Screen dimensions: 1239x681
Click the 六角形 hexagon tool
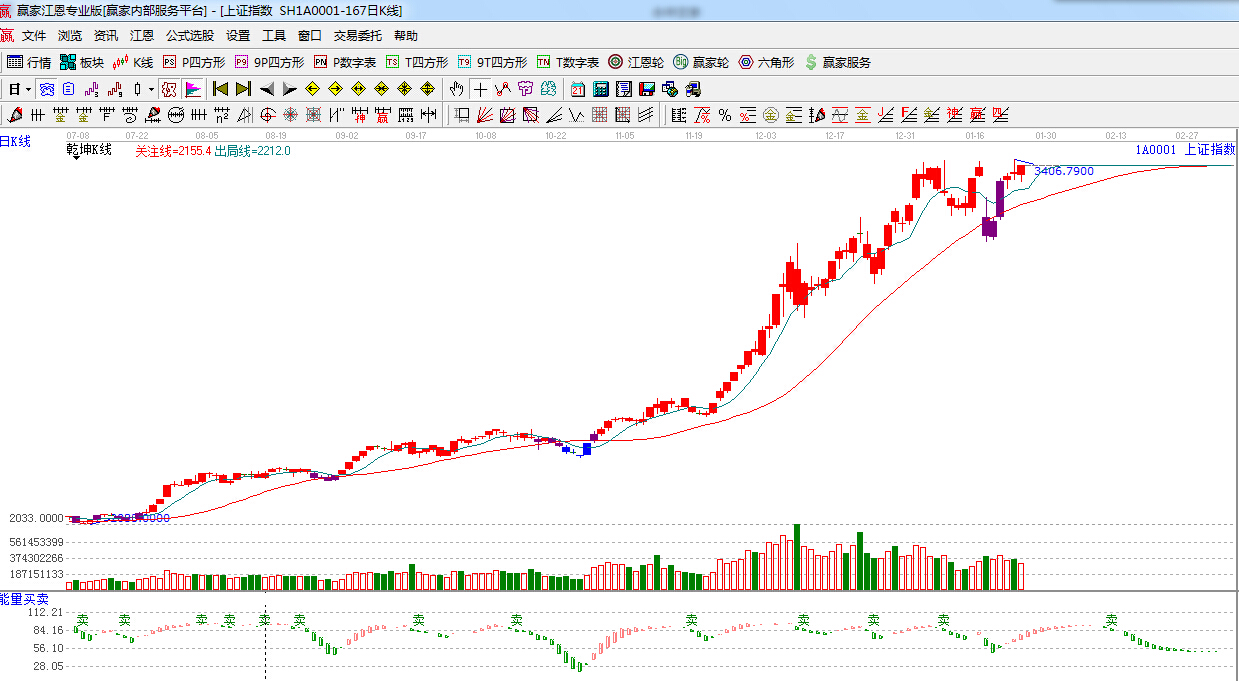click(766, 62)
